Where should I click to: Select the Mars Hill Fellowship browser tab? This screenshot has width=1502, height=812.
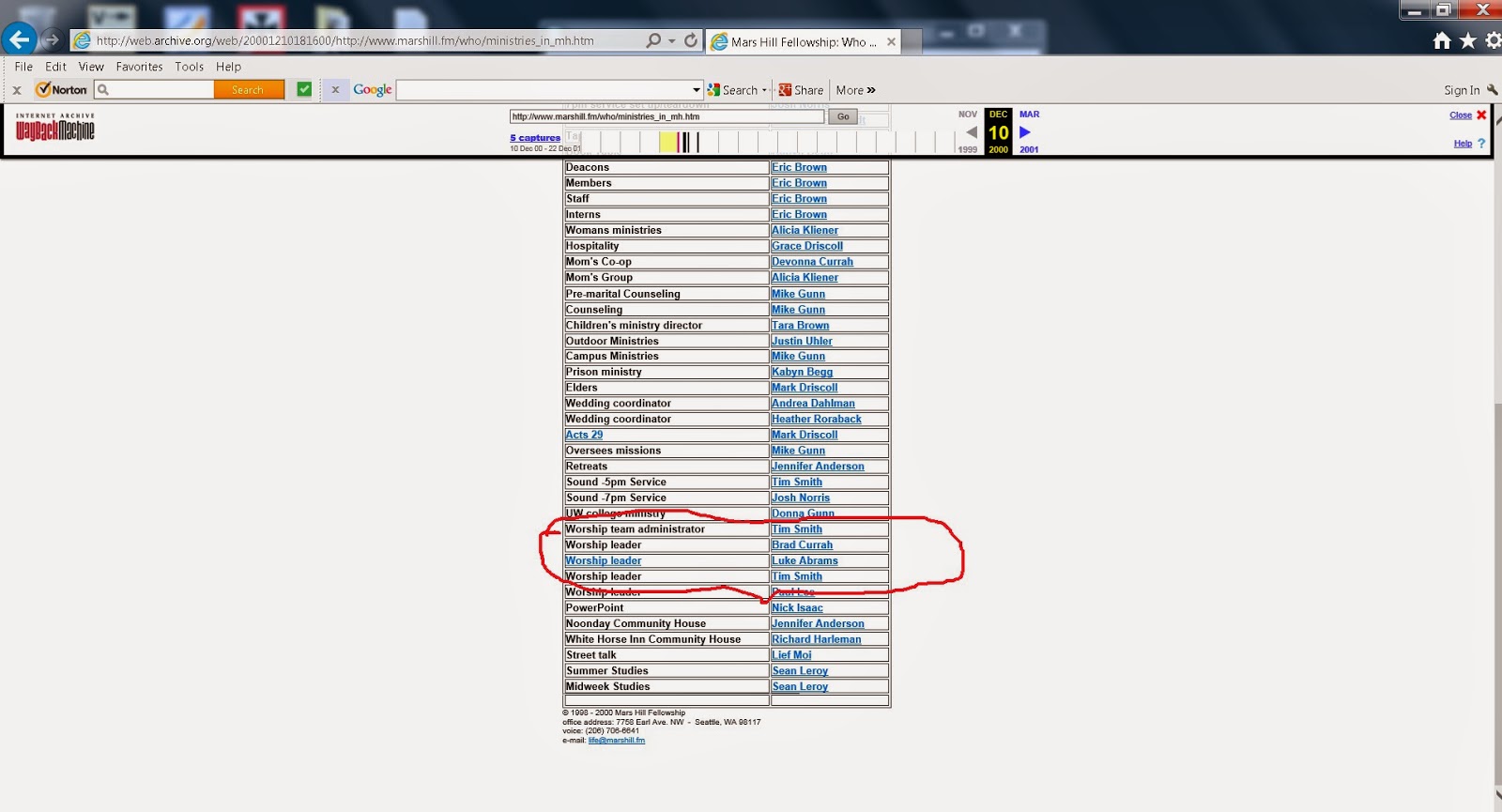[803, 41]
